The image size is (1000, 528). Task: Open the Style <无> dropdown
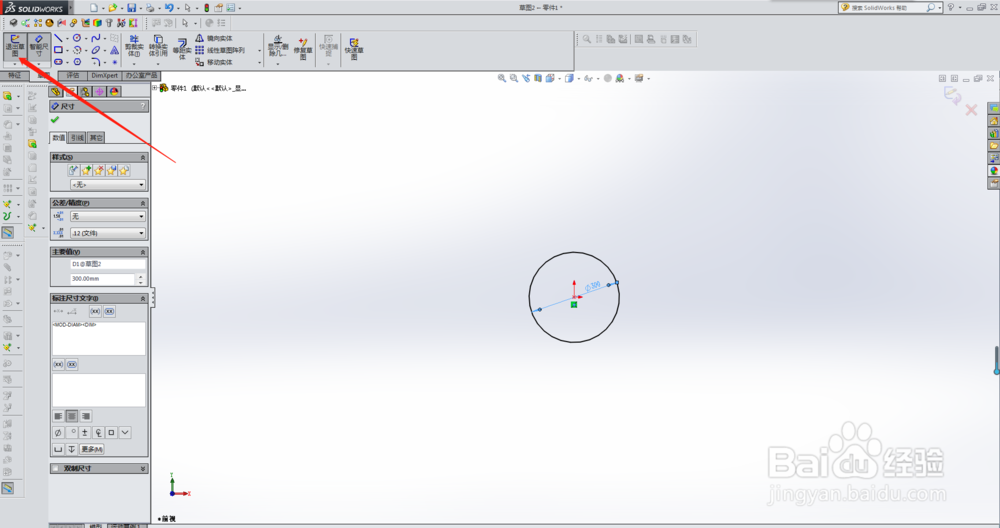(108, 185)
